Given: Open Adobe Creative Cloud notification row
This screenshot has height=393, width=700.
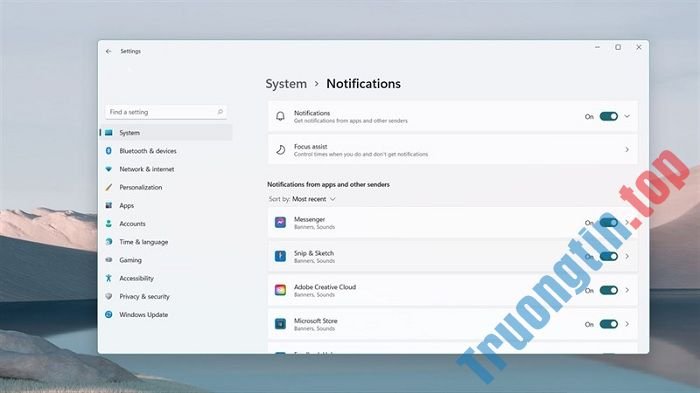Looking at the screenshot, I should point(452,290).
